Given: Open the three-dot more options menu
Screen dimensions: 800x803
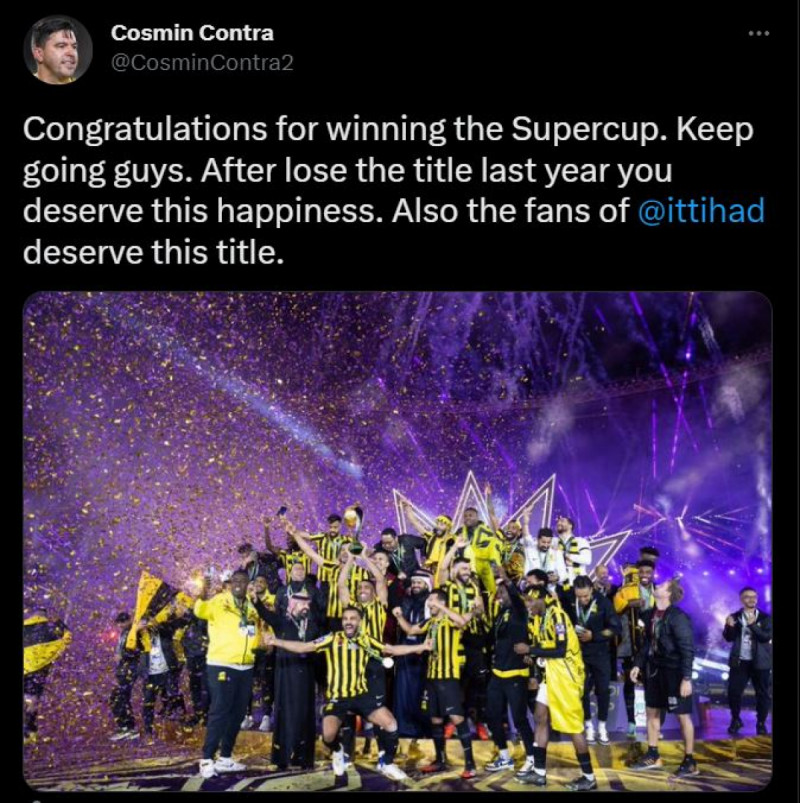Looking at the screenshot, I should tap(759, 34).
